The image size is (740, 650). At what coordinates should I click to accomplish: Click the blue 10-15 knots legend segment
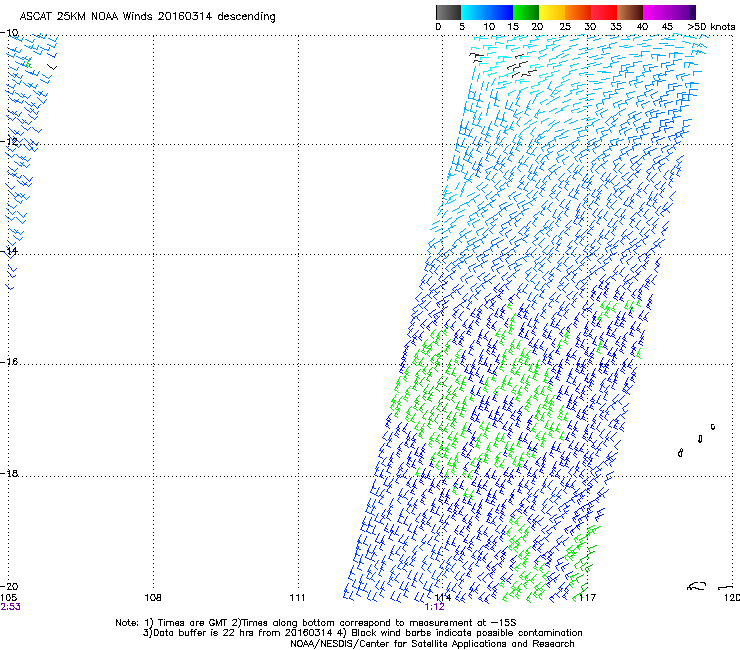pos(500,12)
